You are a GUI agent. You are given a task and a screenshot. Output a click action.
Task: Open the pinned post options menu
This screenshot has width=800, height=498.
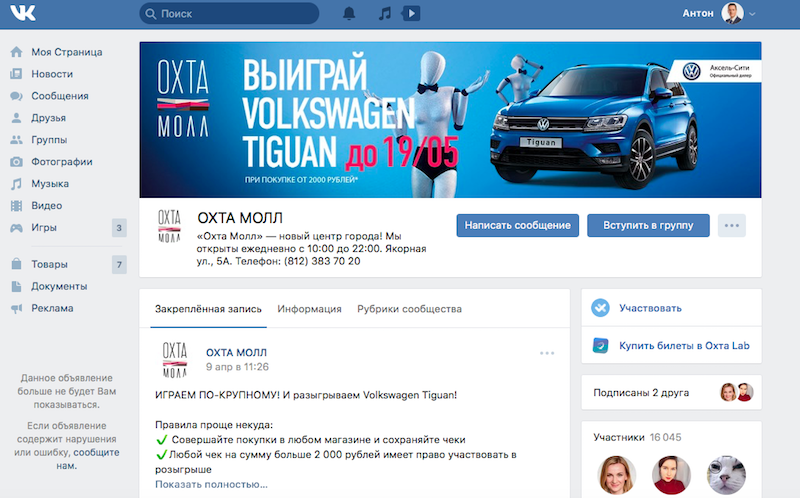point(547,353)
